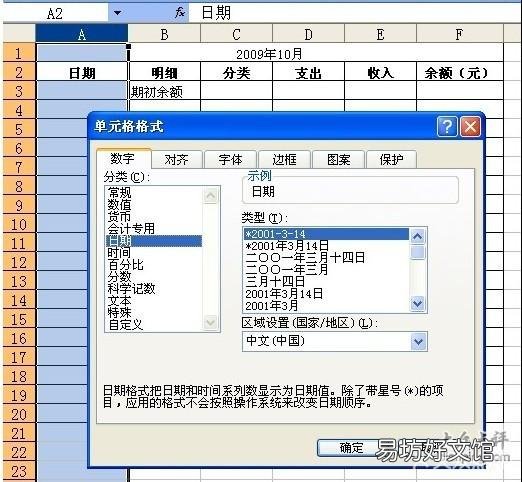Open the 区域设置 locale dropdown
The image size is (522, 482).
pyautogui.click(x=418, y=342)
